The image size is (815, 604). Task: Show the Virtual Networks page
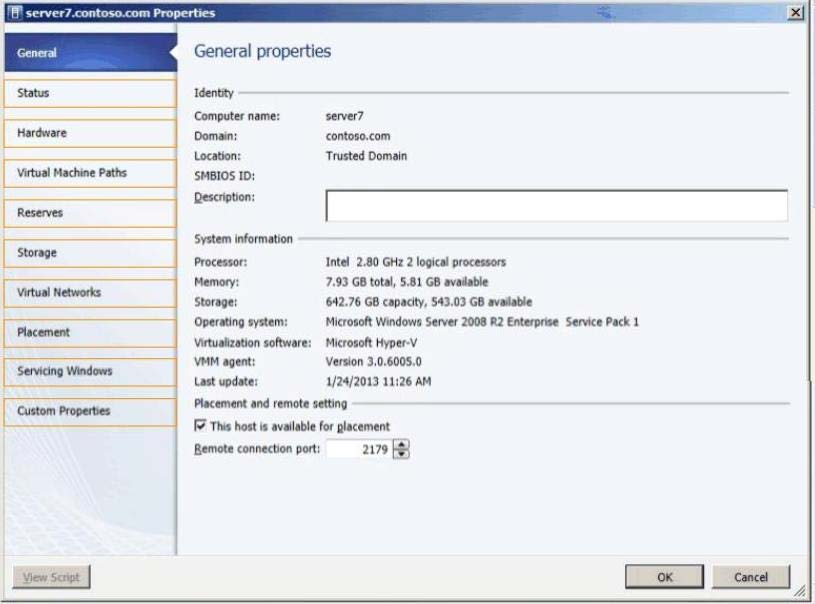click(90, 293)
